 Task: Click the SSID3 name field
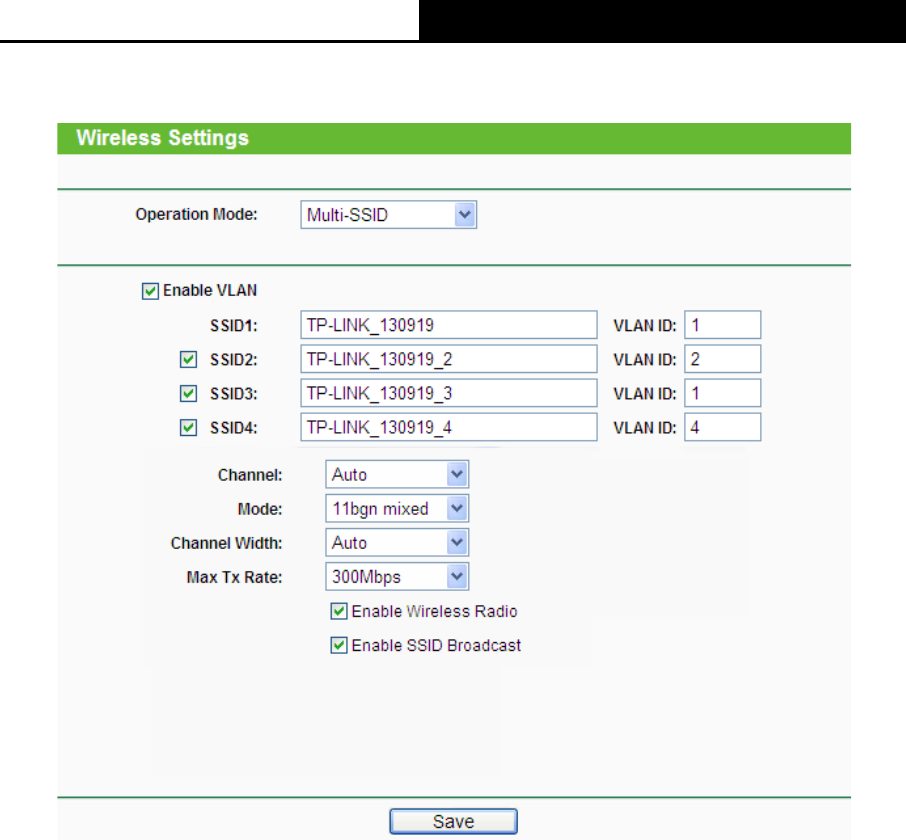(449, 393)
